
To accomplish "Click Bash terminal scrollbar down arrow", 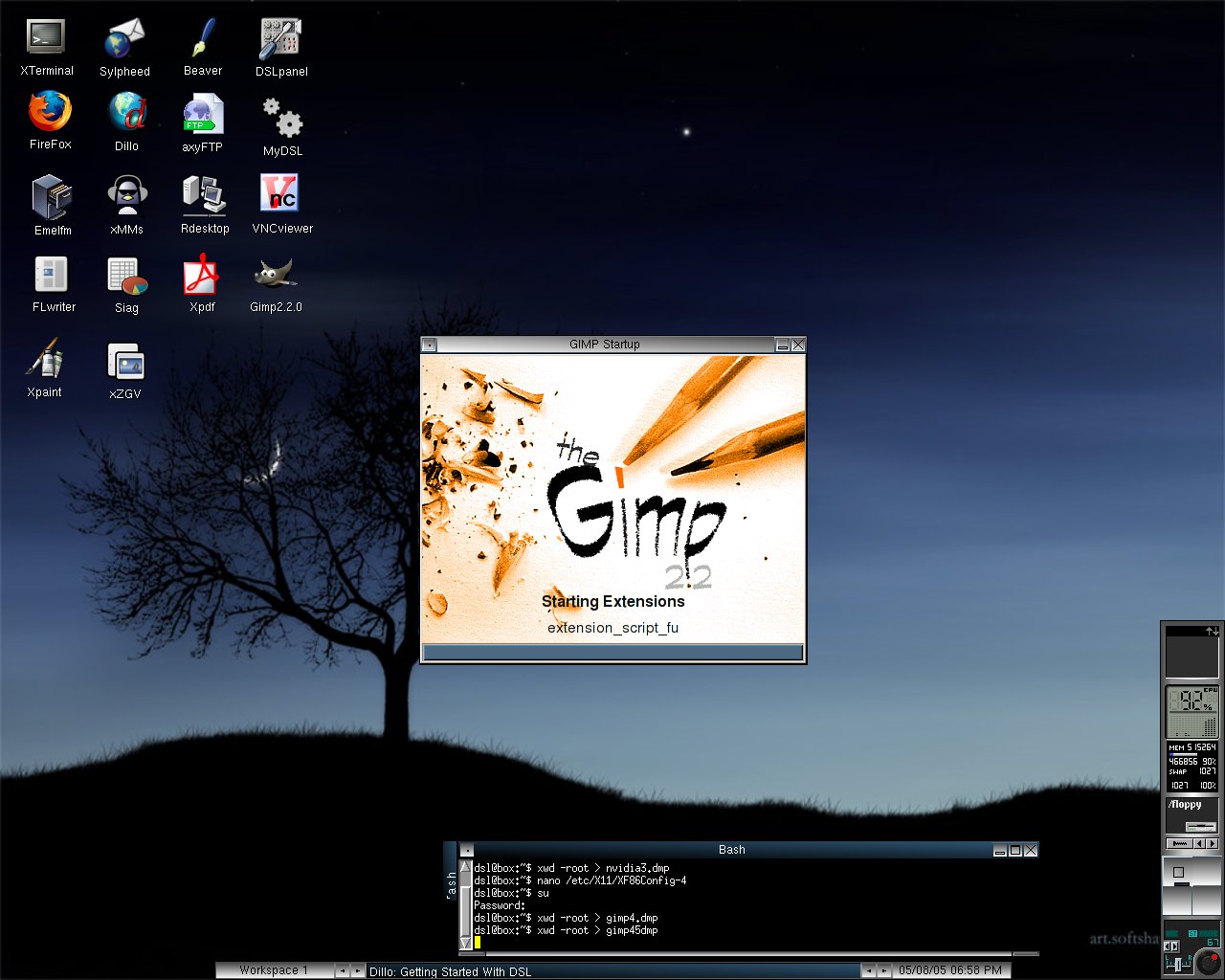I will coord(467,943).
